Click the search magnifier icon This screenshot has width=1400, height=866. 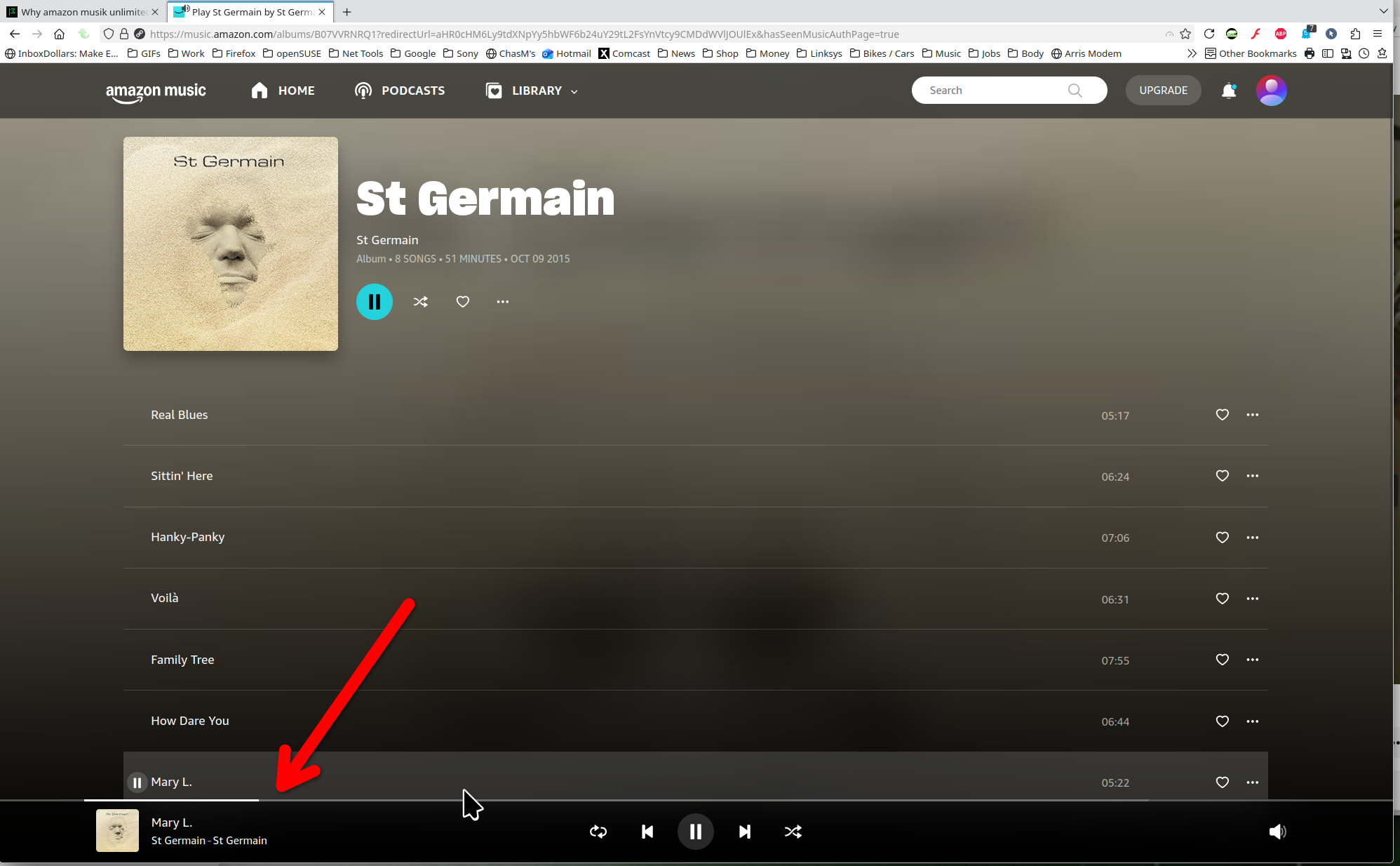coord(1075,91)
